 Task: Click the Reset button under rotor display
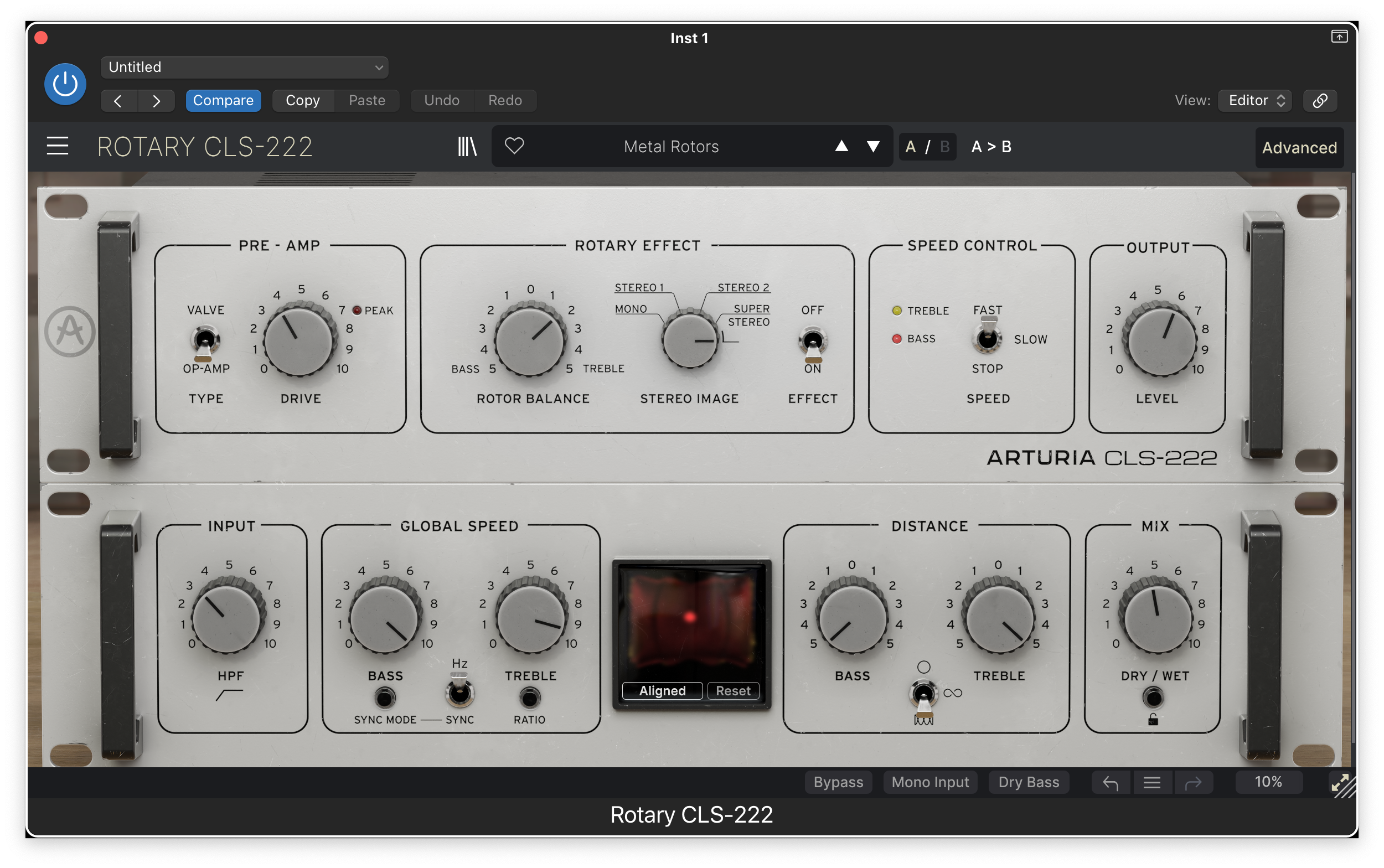coord(733,691)
